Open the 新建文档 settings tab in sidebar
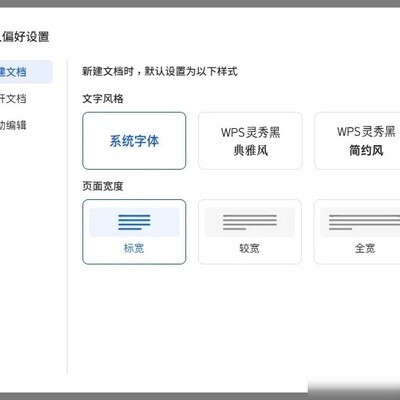This screenshot has height=400, width=400. (26, 72)
